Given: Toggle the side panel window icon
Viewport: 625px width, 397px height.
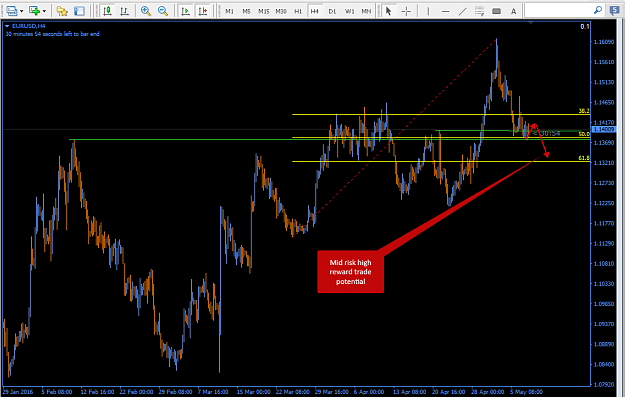Looking at the screenshot, I should (x=79, y=11).
